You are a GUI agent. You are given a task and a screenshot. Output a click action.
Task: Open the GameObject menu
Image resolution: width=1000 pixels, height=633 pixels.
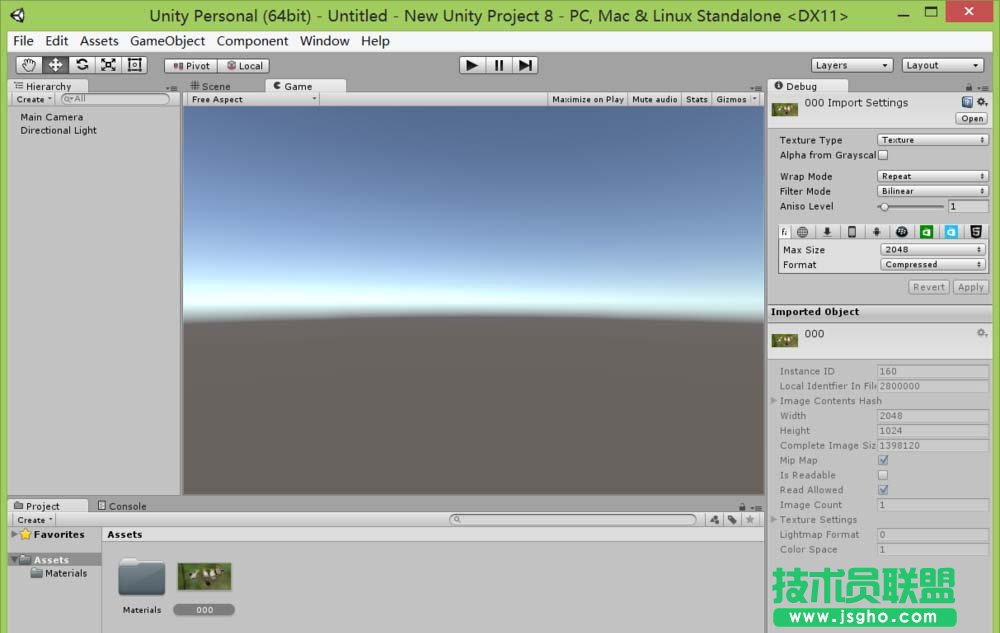coord(167,41)
